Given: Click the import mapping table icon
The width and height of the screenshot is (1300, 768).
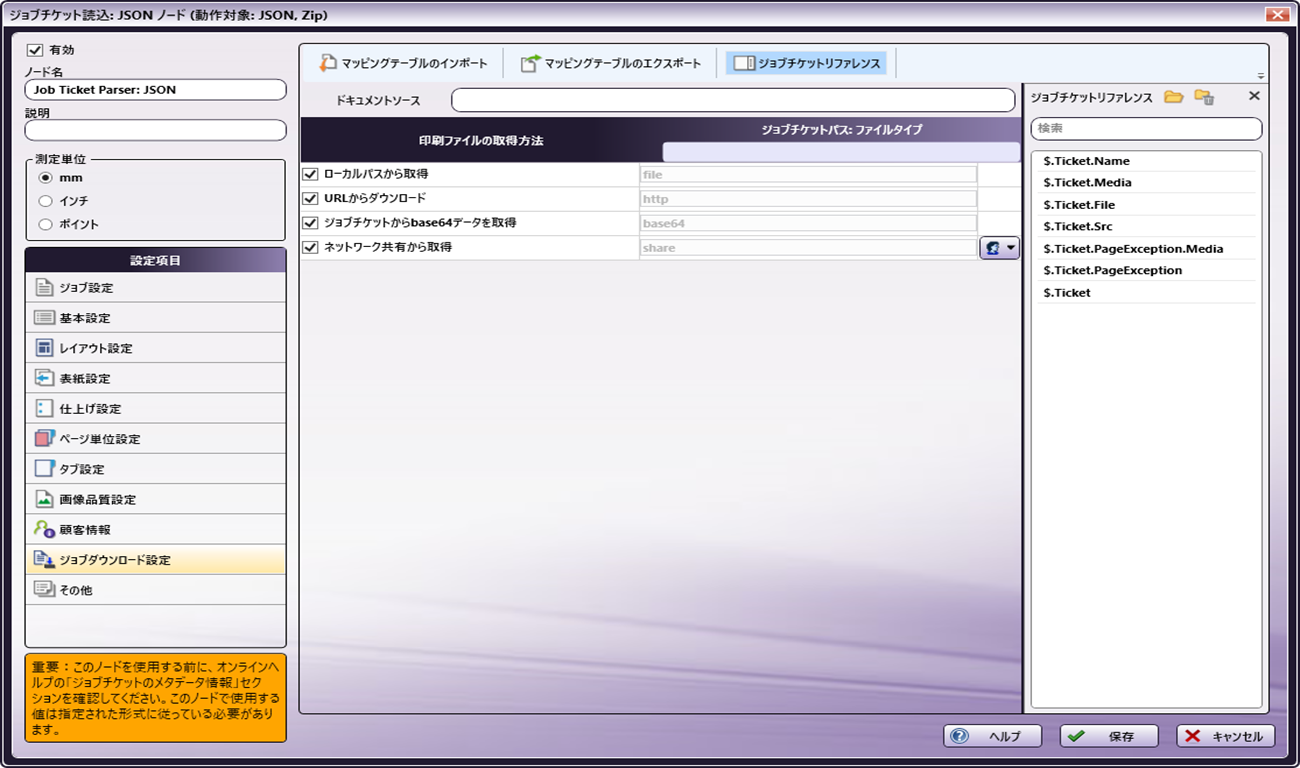Looking at the screenshot, I should click(x=328, y=63).
